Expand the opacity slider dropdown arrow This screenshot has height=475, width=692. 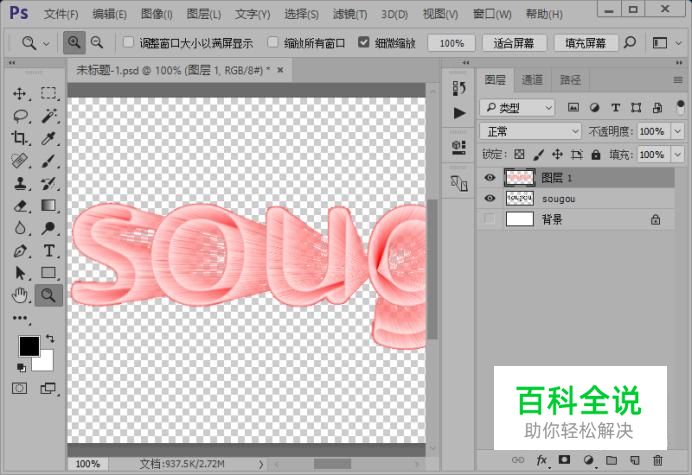678,131
